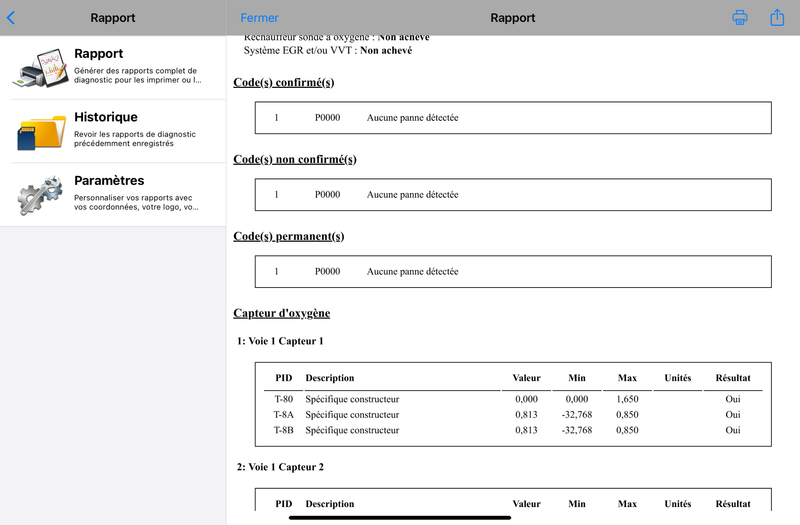The width and height of the screenshot is (800, 525).
Task: Tap the confirmed P0000 code row
Action: click(x=513, y=118)
